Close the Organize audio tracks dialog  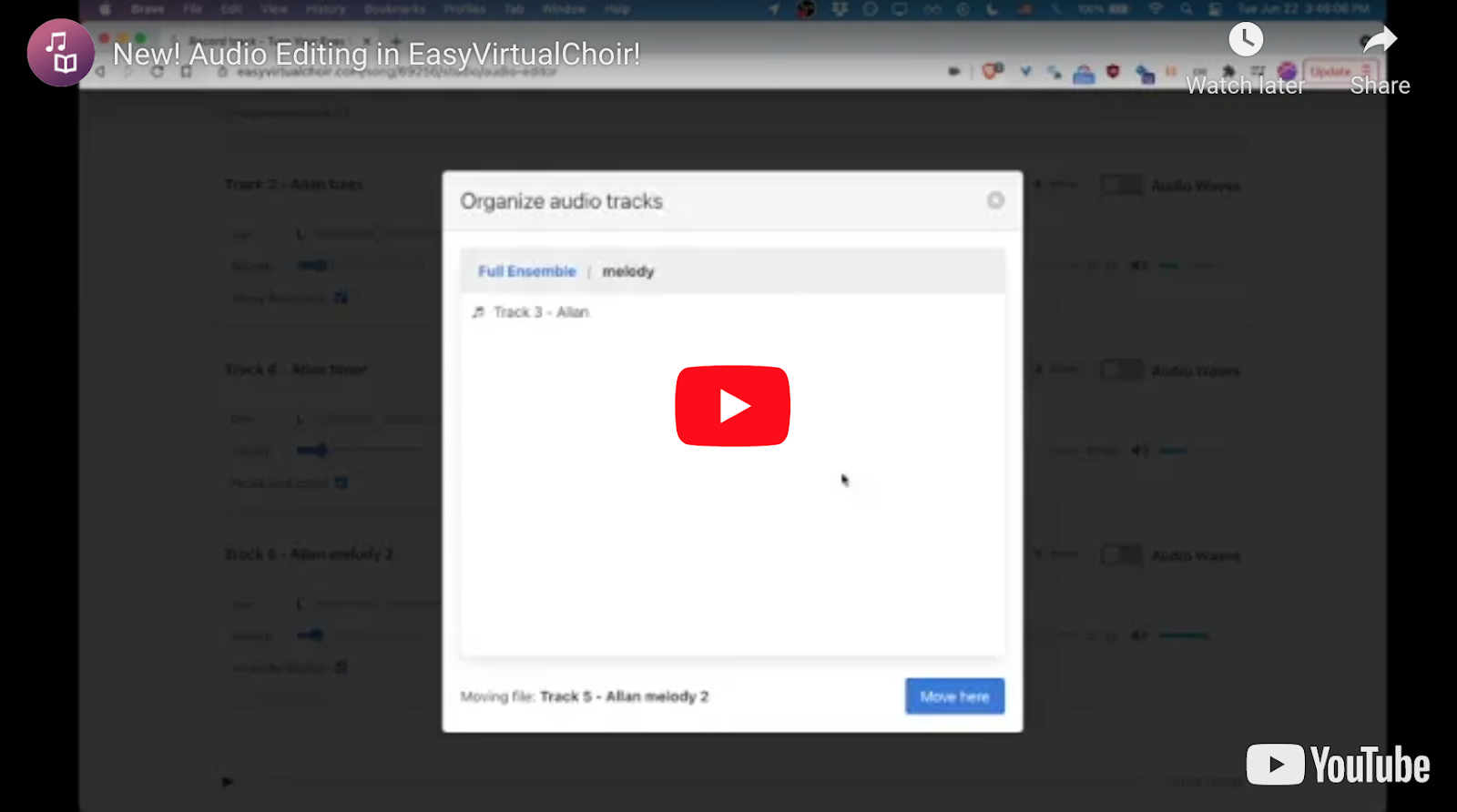pos(995,200)
